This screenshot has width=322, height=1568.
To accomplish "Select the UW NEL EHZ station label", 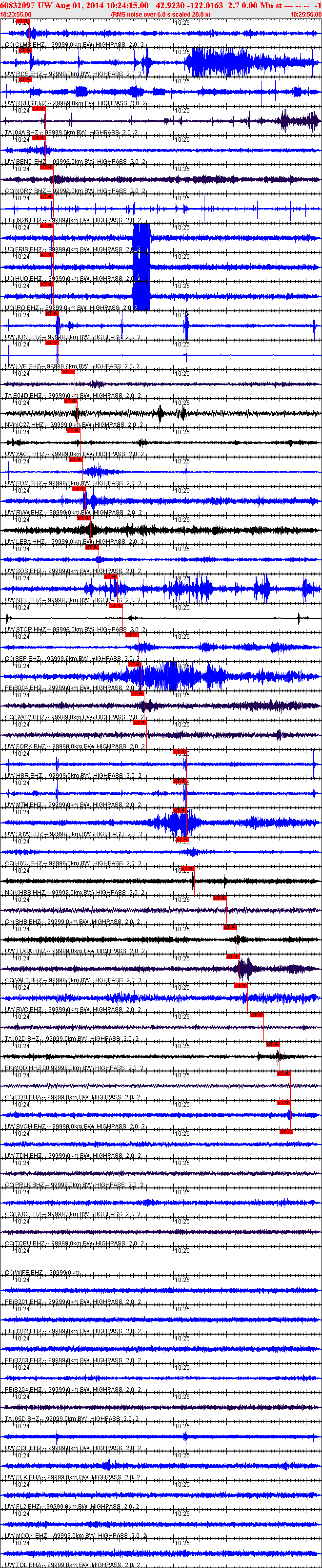I will [x=73, y=600].
